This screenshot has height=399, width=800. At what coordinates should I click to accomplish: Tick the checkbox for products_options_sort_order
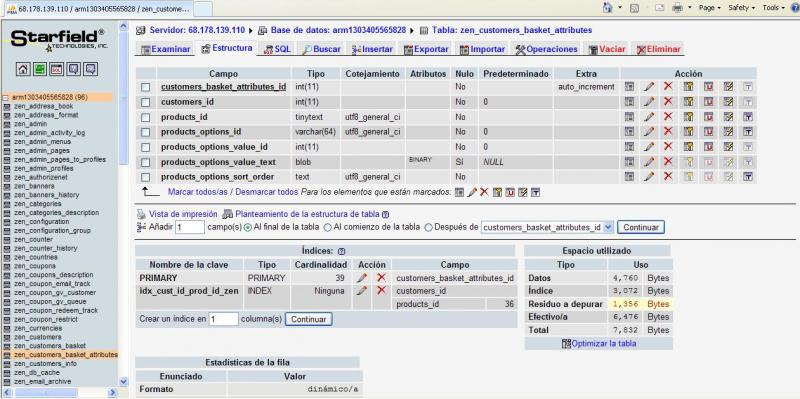(x=145, y=177)
